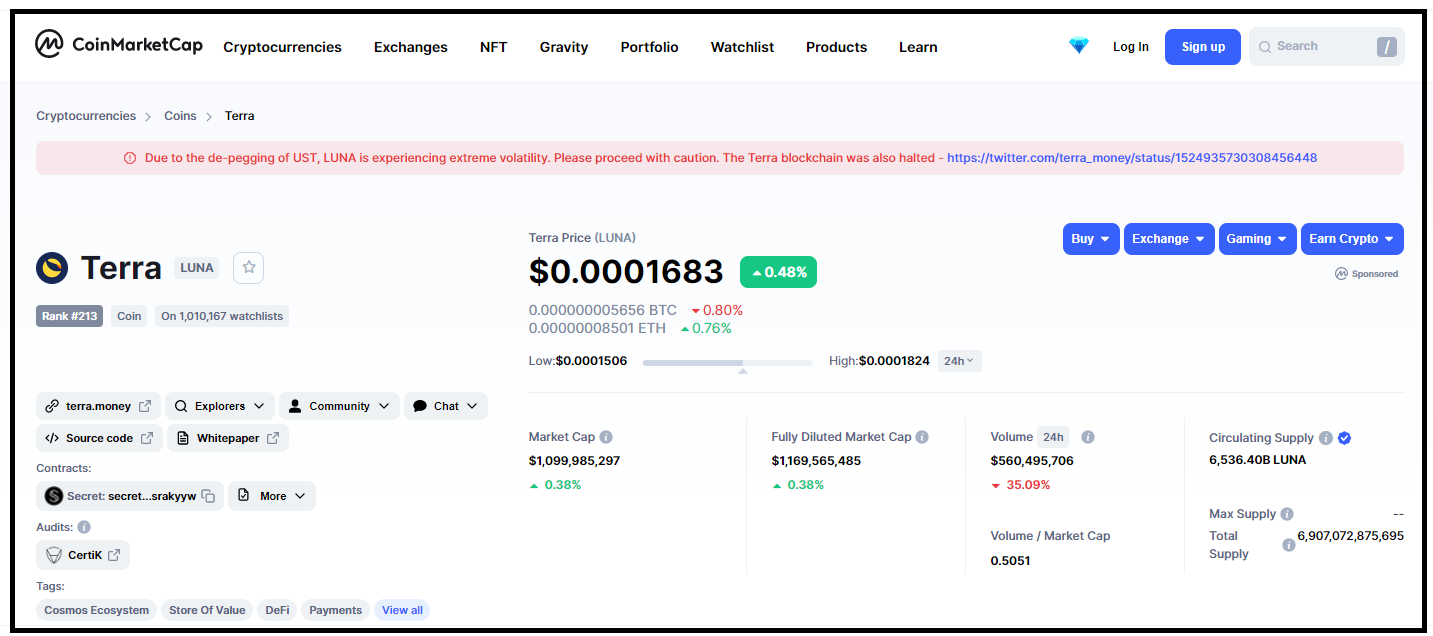
Task: Open the Watchlist page
Action: [x=743, y=47]
